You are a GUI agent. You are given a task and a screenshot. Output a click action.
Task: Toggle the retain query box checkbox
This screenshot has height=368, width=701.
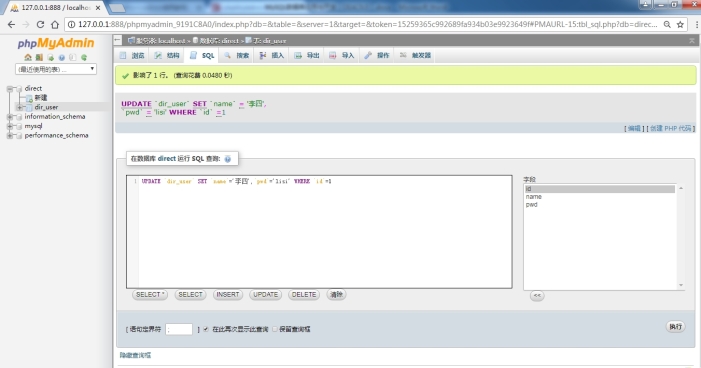(x=275, y=329)
